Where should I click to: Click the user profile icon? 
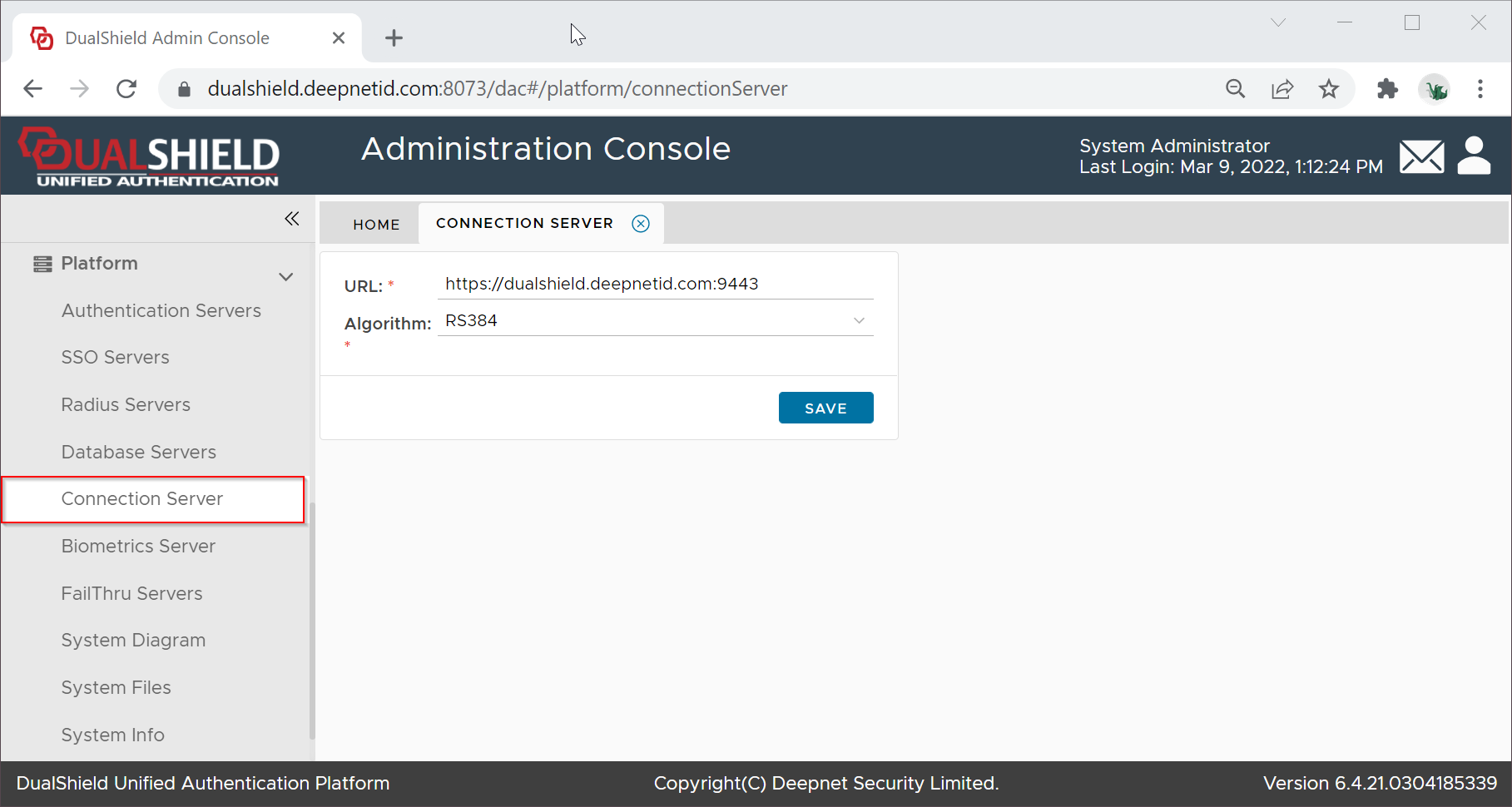1474,156
